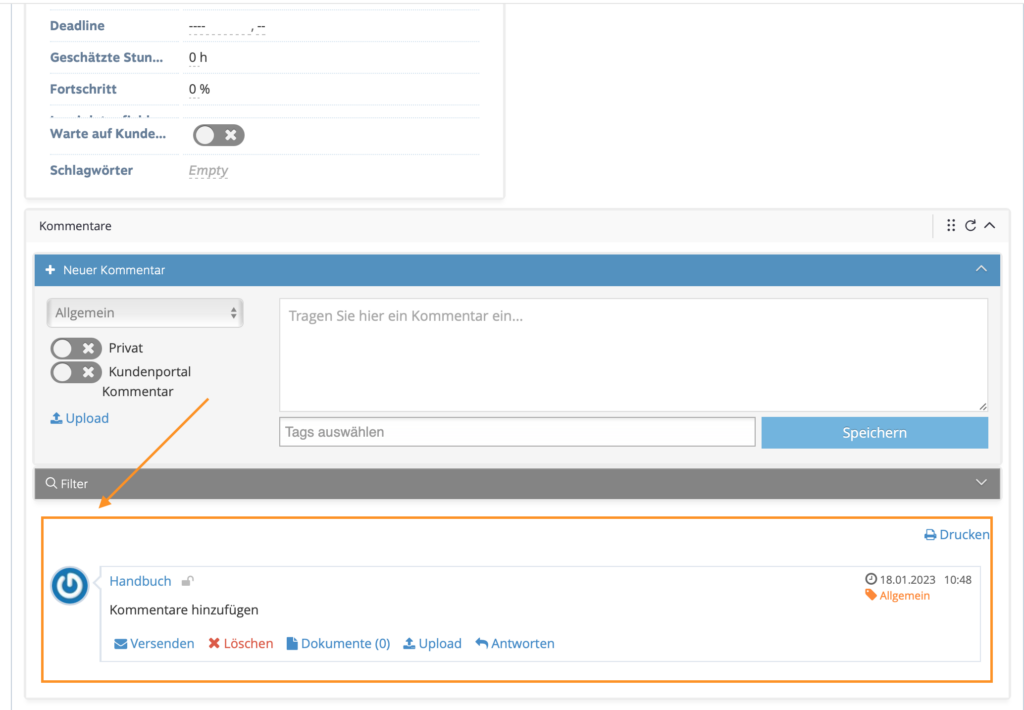
Task: Toggle the Warte auf Kunde switch
Action: pyautogui.click(x=219, y=135)
